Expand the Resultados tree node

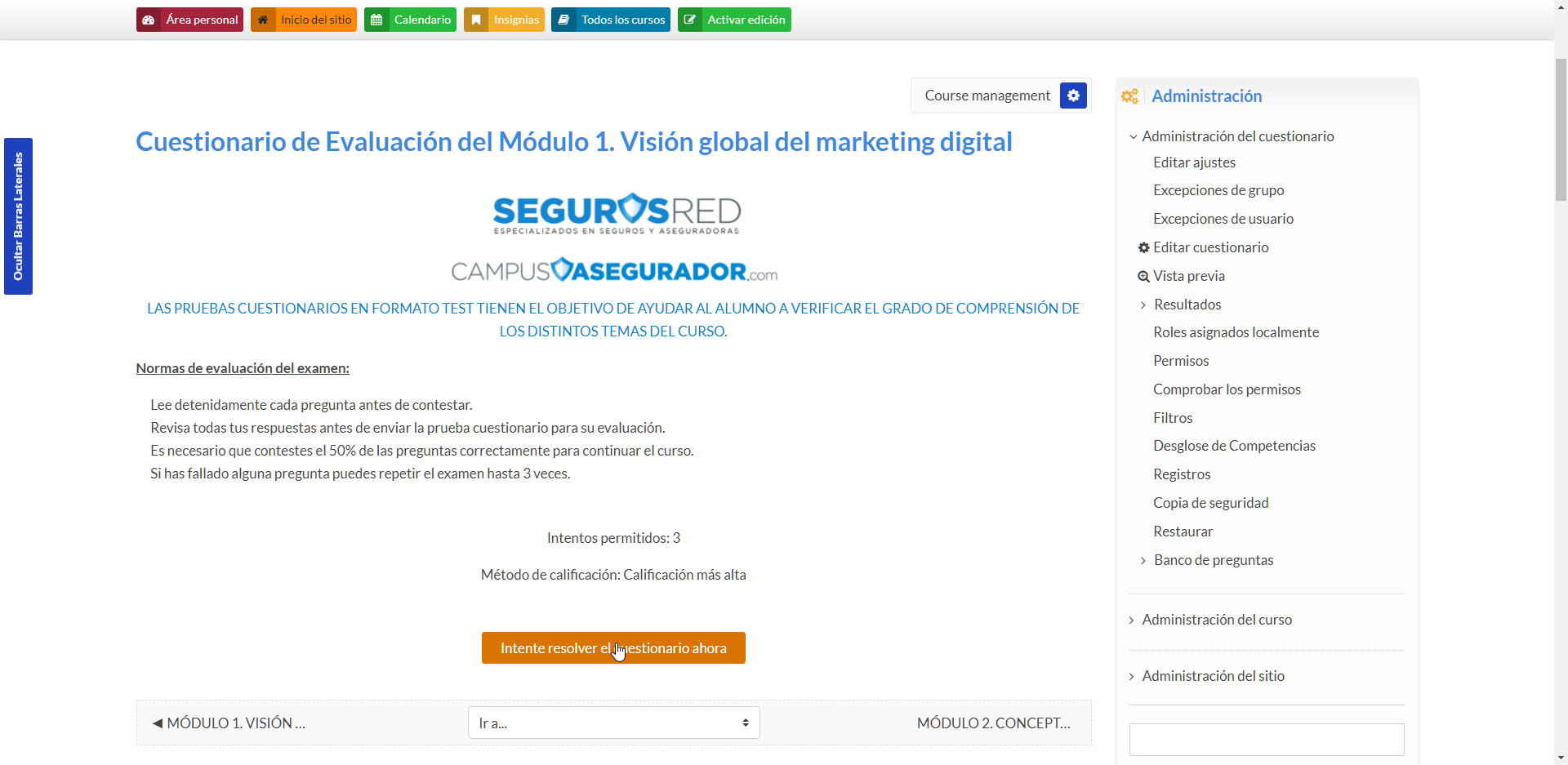(x=1143, y=305)
